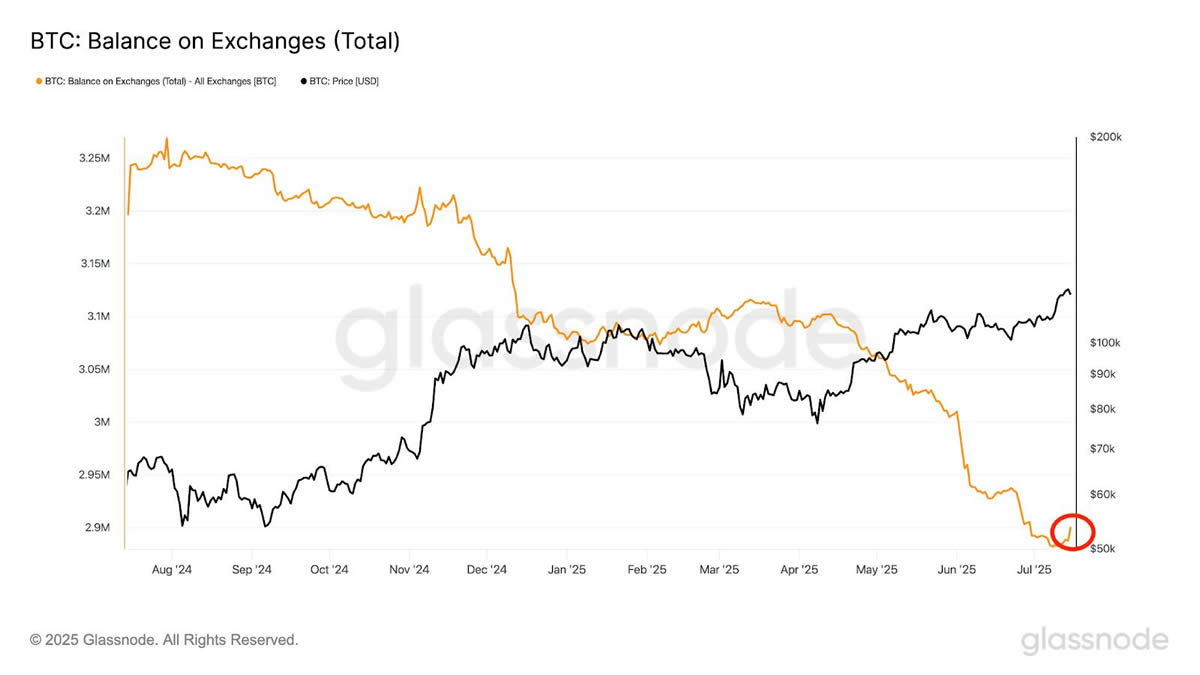
Task: Click the orange legend dot for Balance on Exchanges
Action: (x=38, y=81)
